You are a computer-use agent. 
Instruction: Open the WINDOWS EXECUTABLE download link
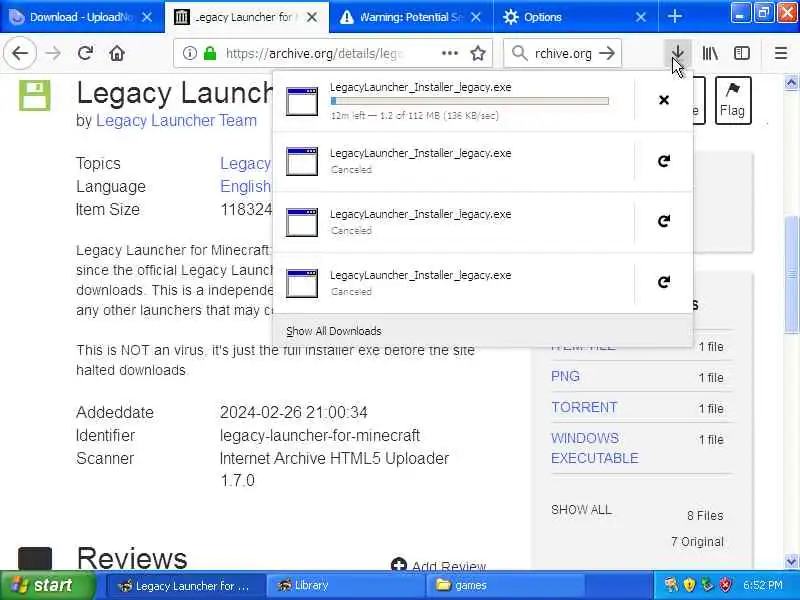tap(594, 448)
